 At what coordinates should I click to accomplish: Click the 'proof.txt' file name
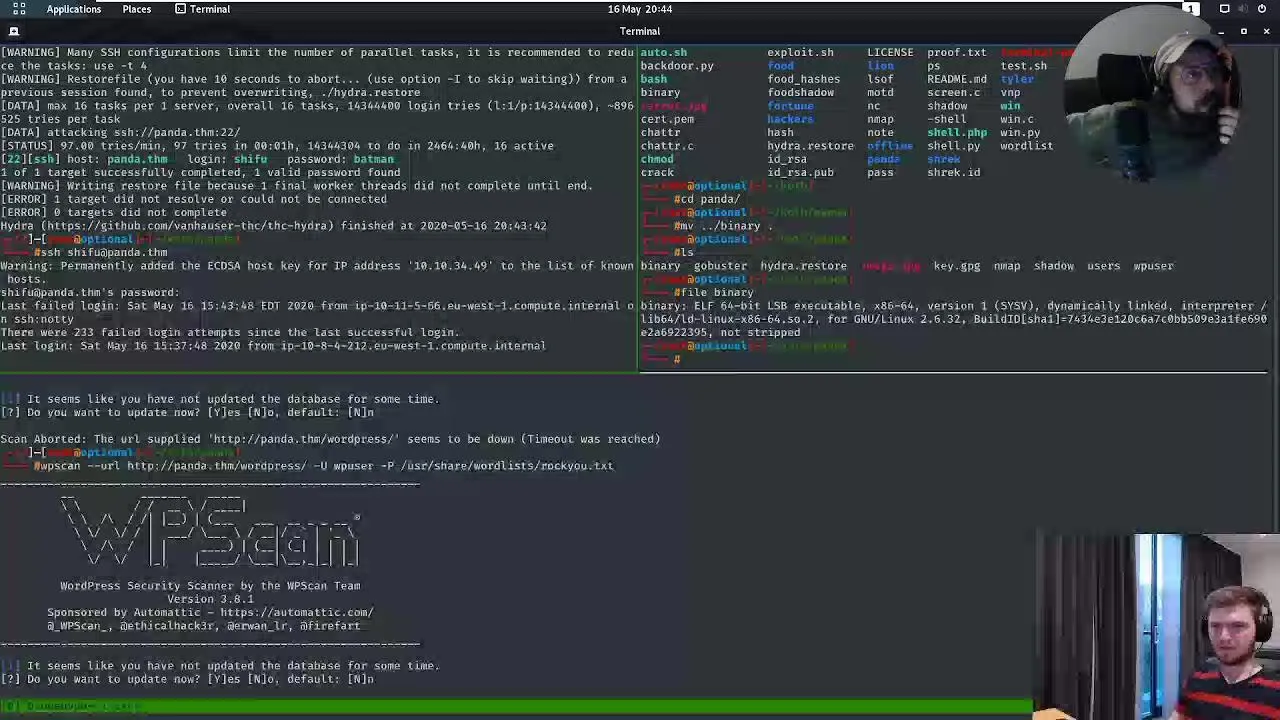coord(956,52)
